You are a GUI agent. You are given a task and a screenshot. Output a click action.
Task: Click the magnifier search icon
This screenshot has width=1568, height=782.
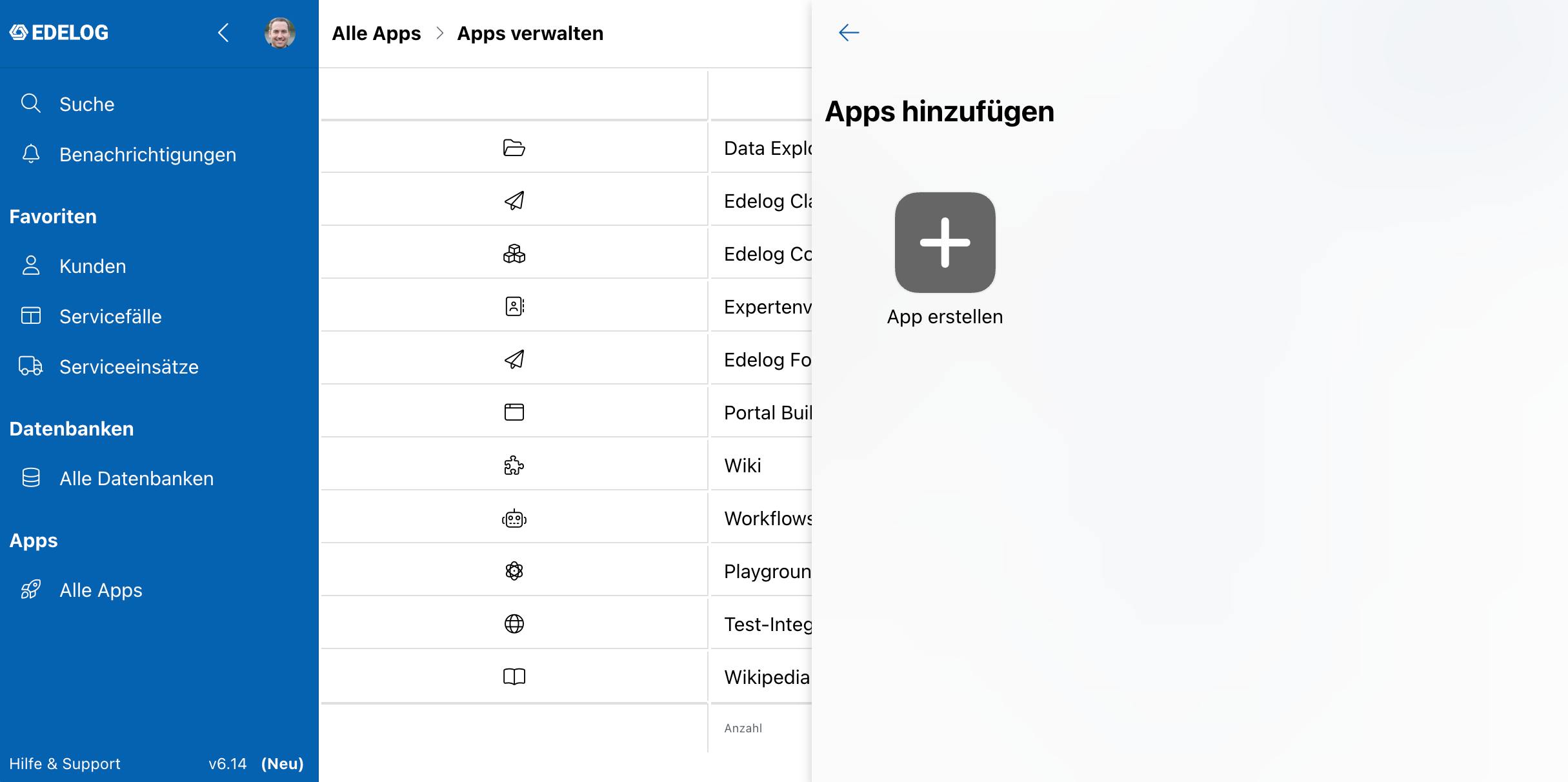tap(31, 103)
